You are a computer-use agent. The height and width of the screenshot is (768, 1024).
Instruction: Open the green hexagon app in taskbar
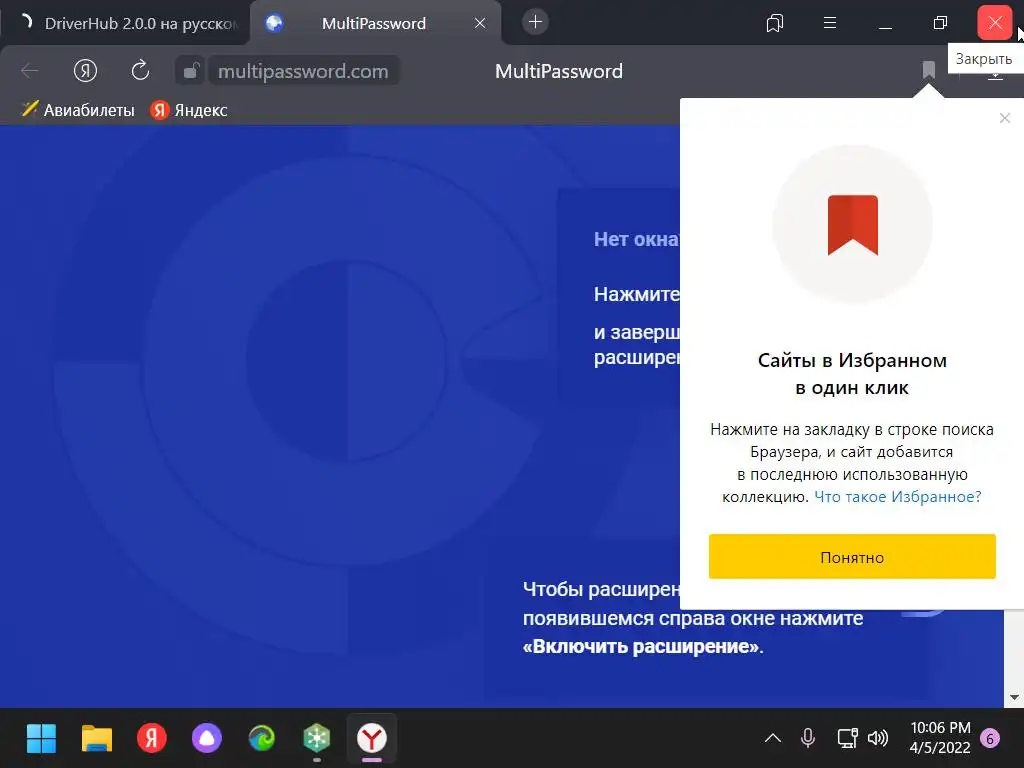click(x=317, y=739)
